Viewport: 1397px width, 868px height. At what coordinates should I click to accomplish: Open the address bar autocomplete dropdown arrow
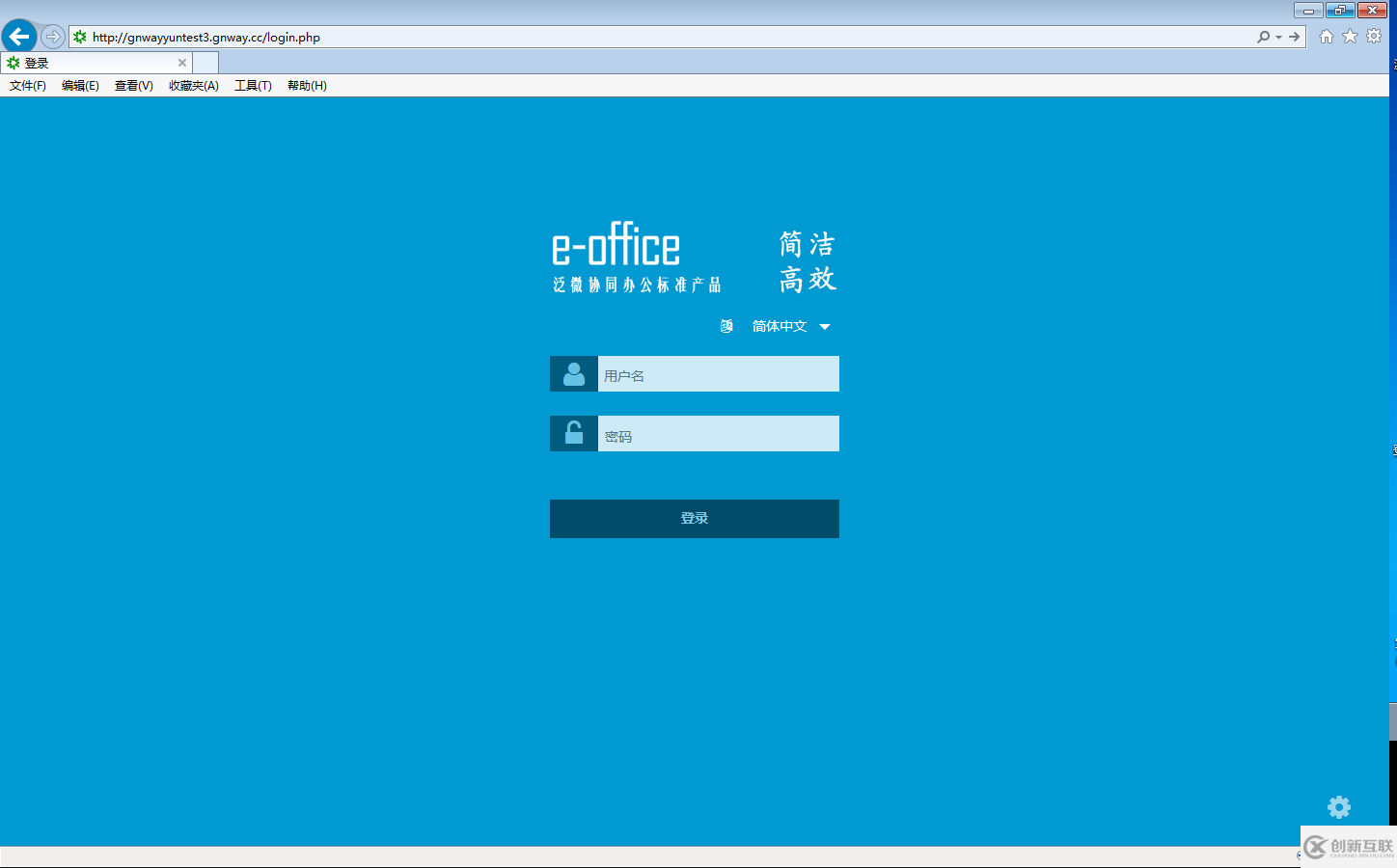[x=1278, y=37]
